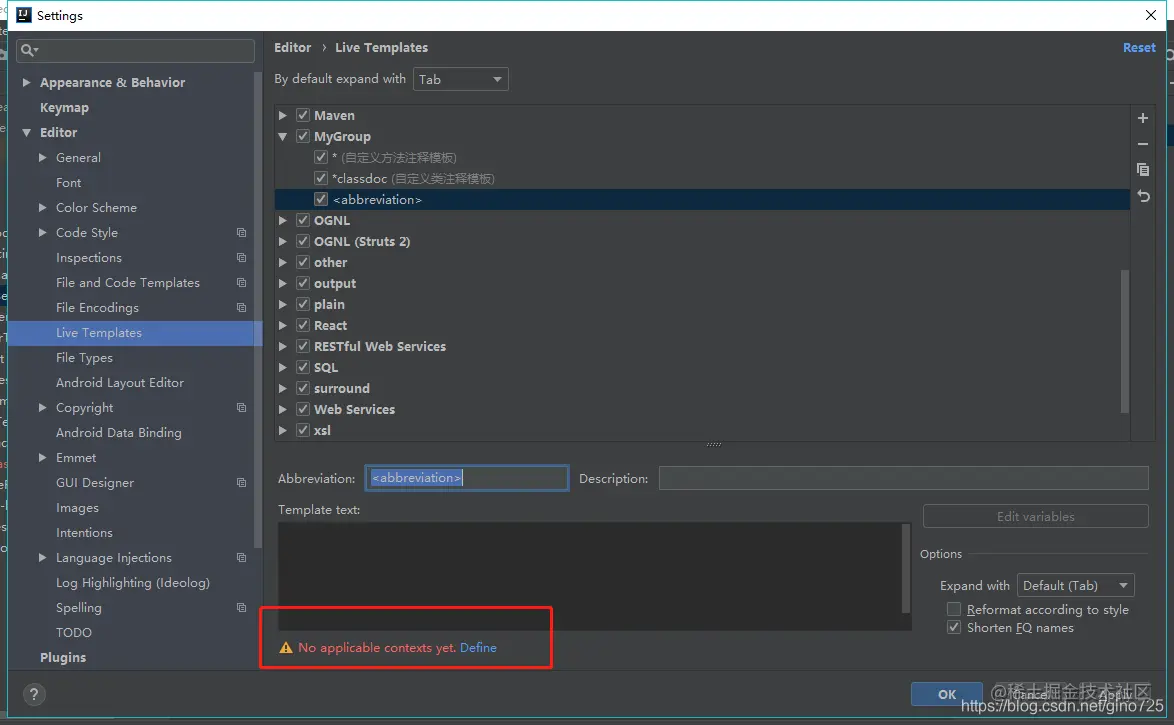The height and width of the screenshot is (725, 1174).
Task: Toggle the React group checkbox
Action: [302, 325]
